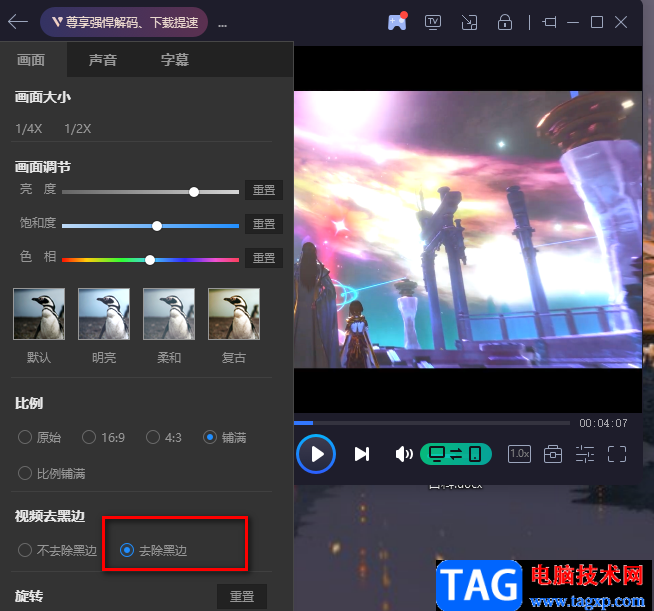Pin the player window on top
This screenshot has height=611, width=654.
[x=550, y=22]
